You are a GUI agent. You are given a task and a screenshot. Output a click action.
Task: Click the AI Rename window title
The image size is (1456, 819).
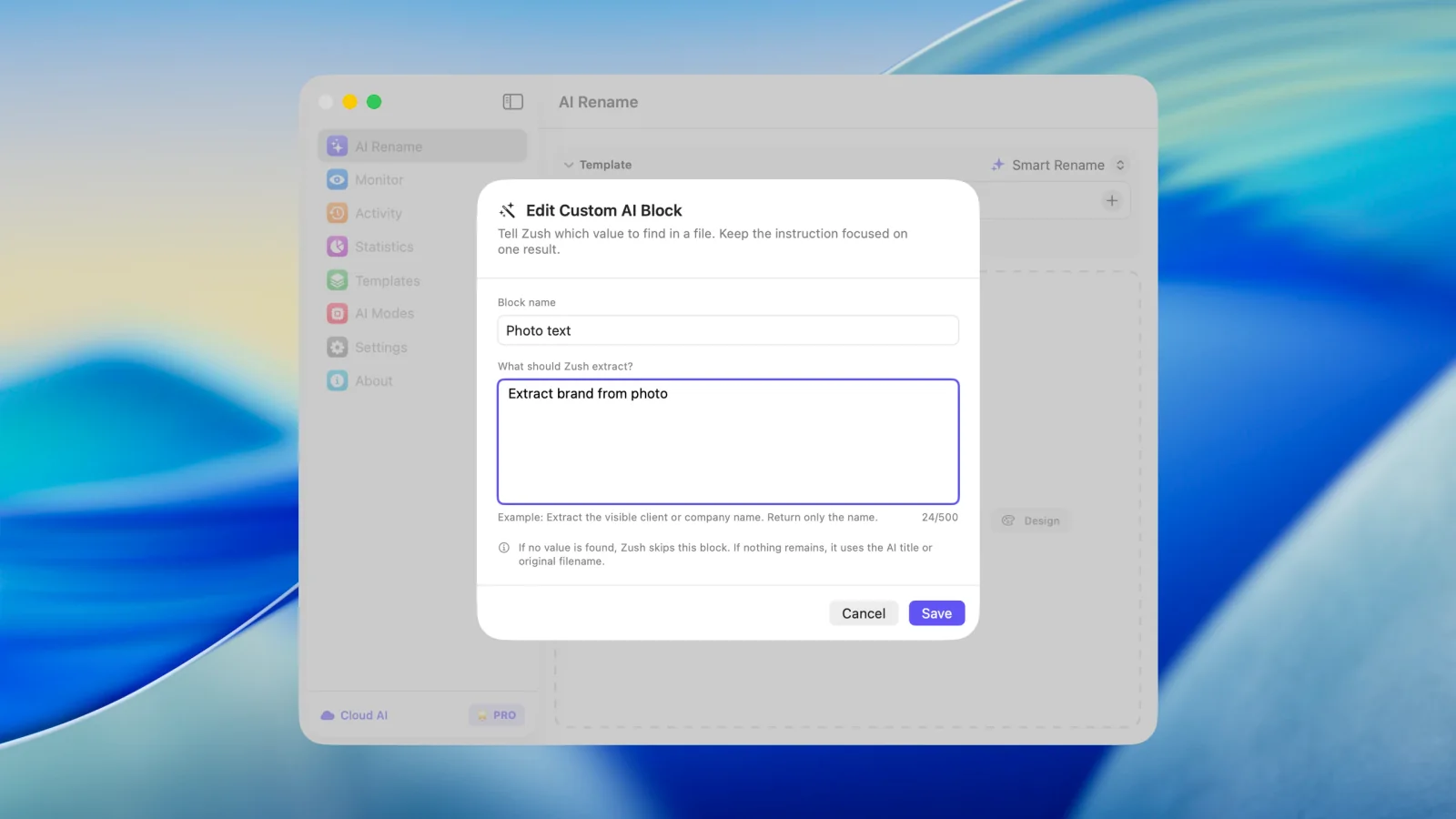599,102
